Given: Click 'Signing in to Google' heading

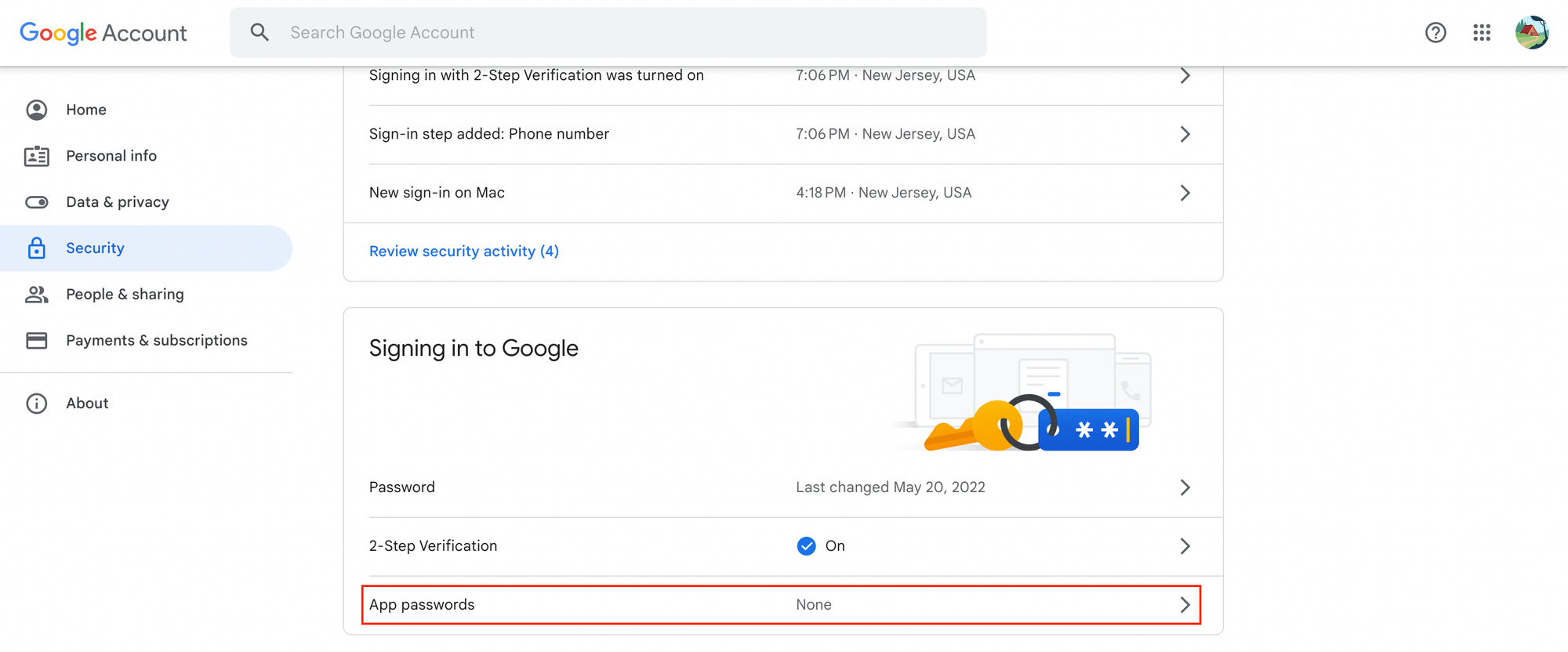Looking at the screenshot, I should [474, 348].
